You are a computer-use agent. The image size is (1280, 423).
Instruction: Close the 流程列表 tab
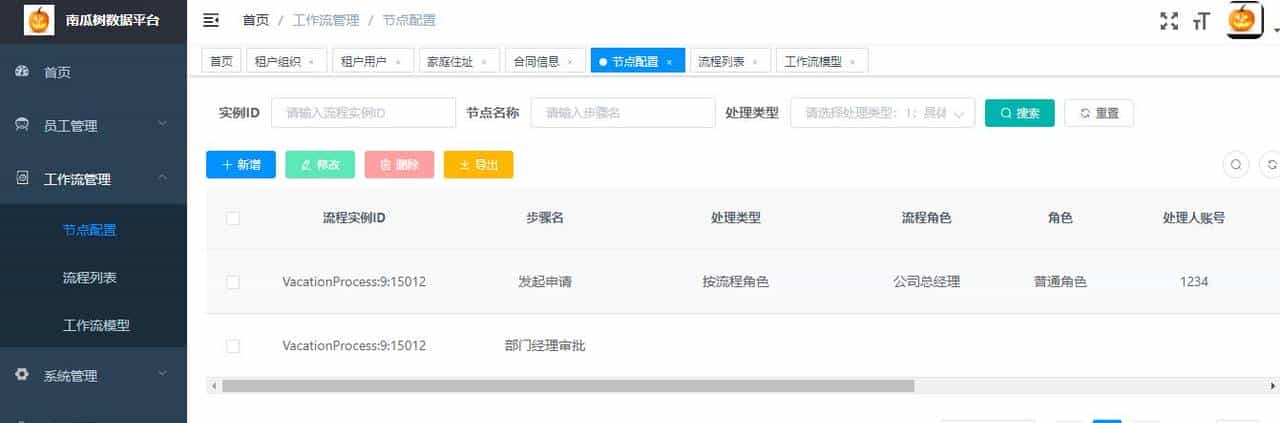755,62
